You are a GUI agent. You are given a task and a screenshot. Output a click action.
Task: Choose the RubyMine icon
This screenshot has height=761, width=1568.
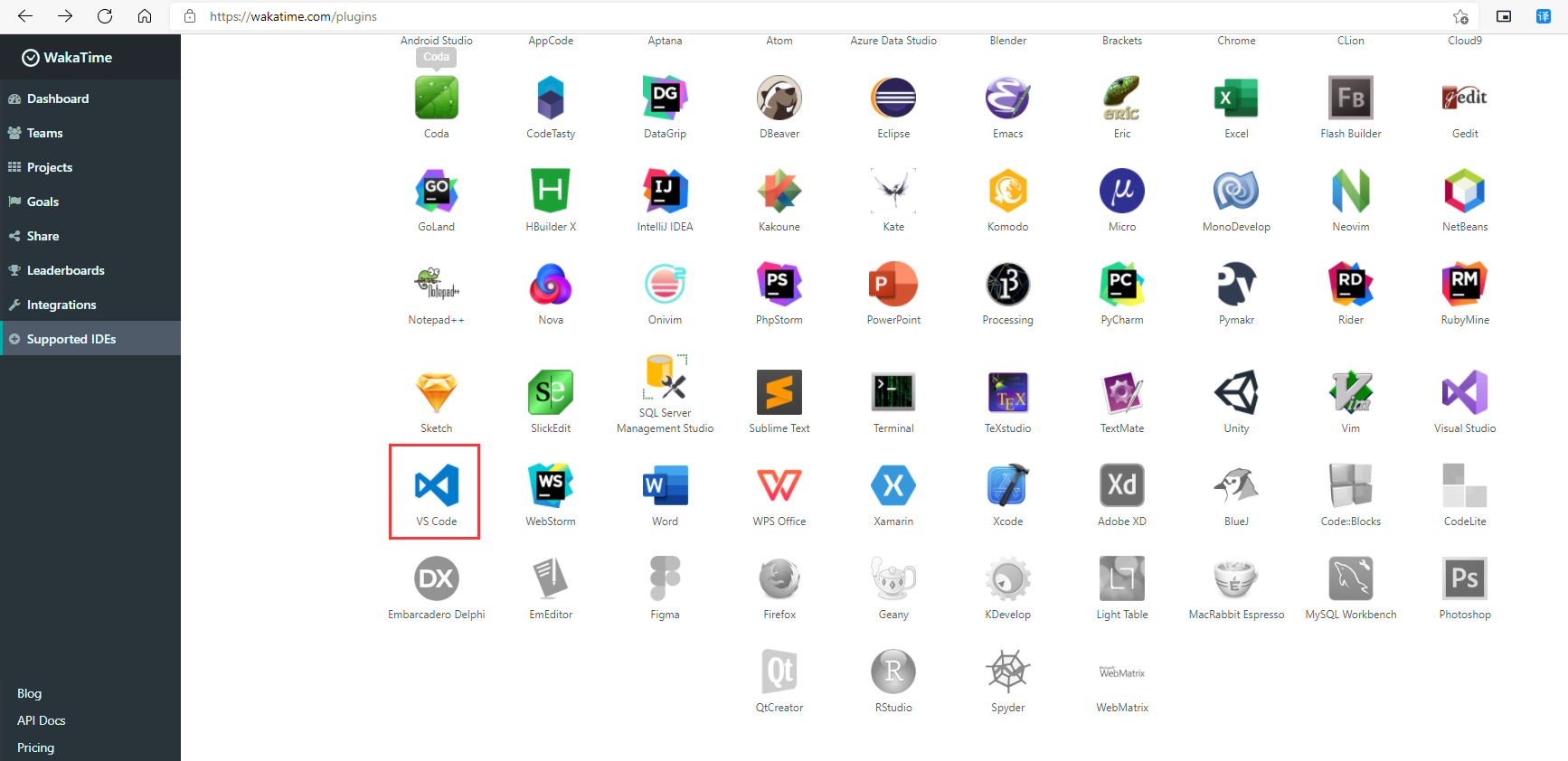coord(1465,284)
